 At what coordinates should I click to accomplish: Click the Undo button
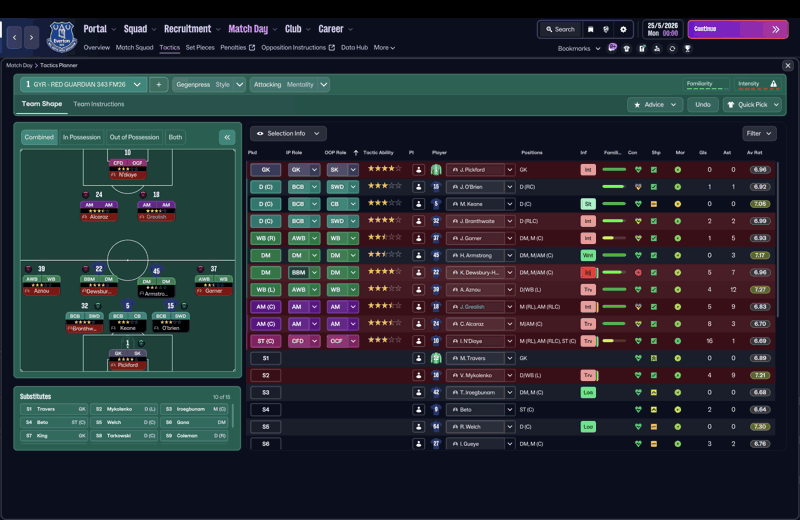(703, 105)
